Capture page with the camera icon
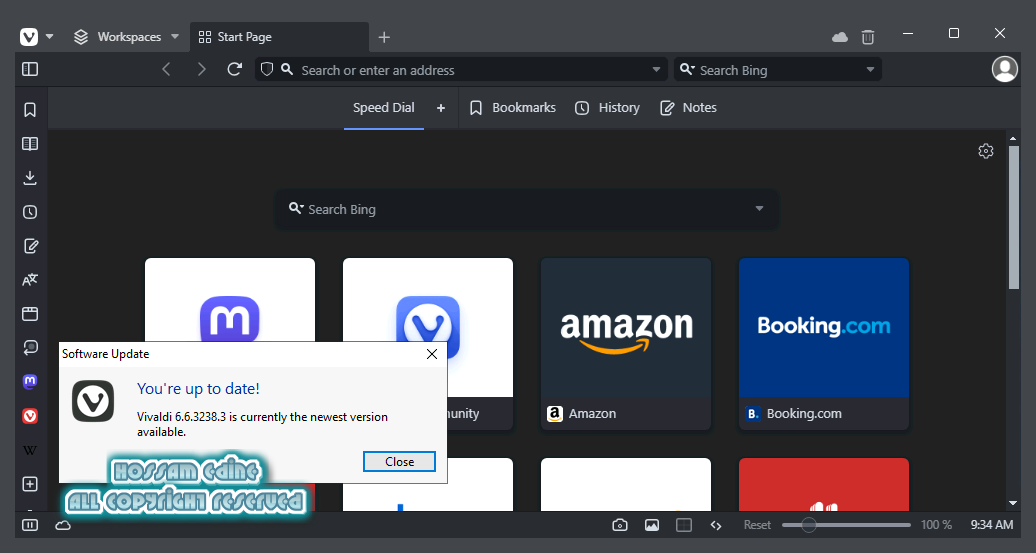 tap(620, 525)
